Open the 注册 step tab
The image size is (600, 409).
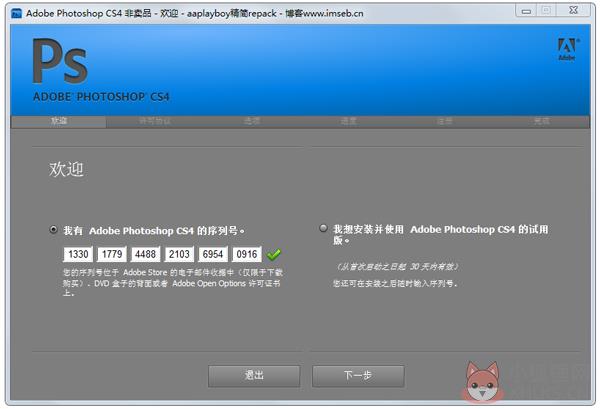point(445,121)
